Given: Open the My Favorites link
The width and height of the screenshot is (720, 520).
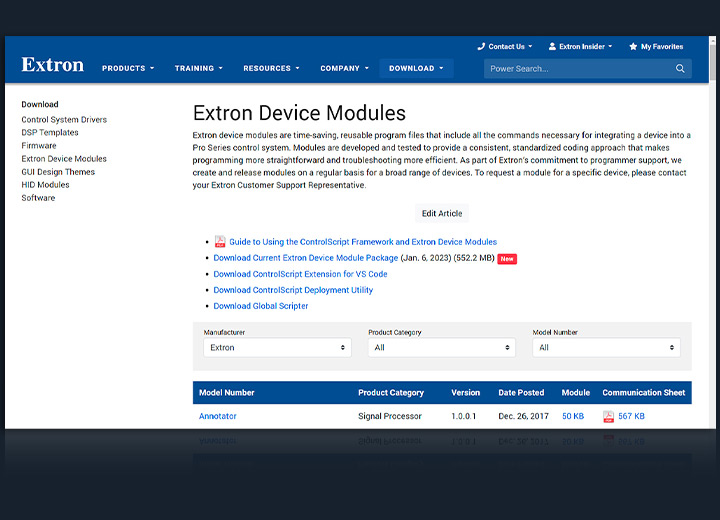Looking at the screenshot, I should (656, 46).
